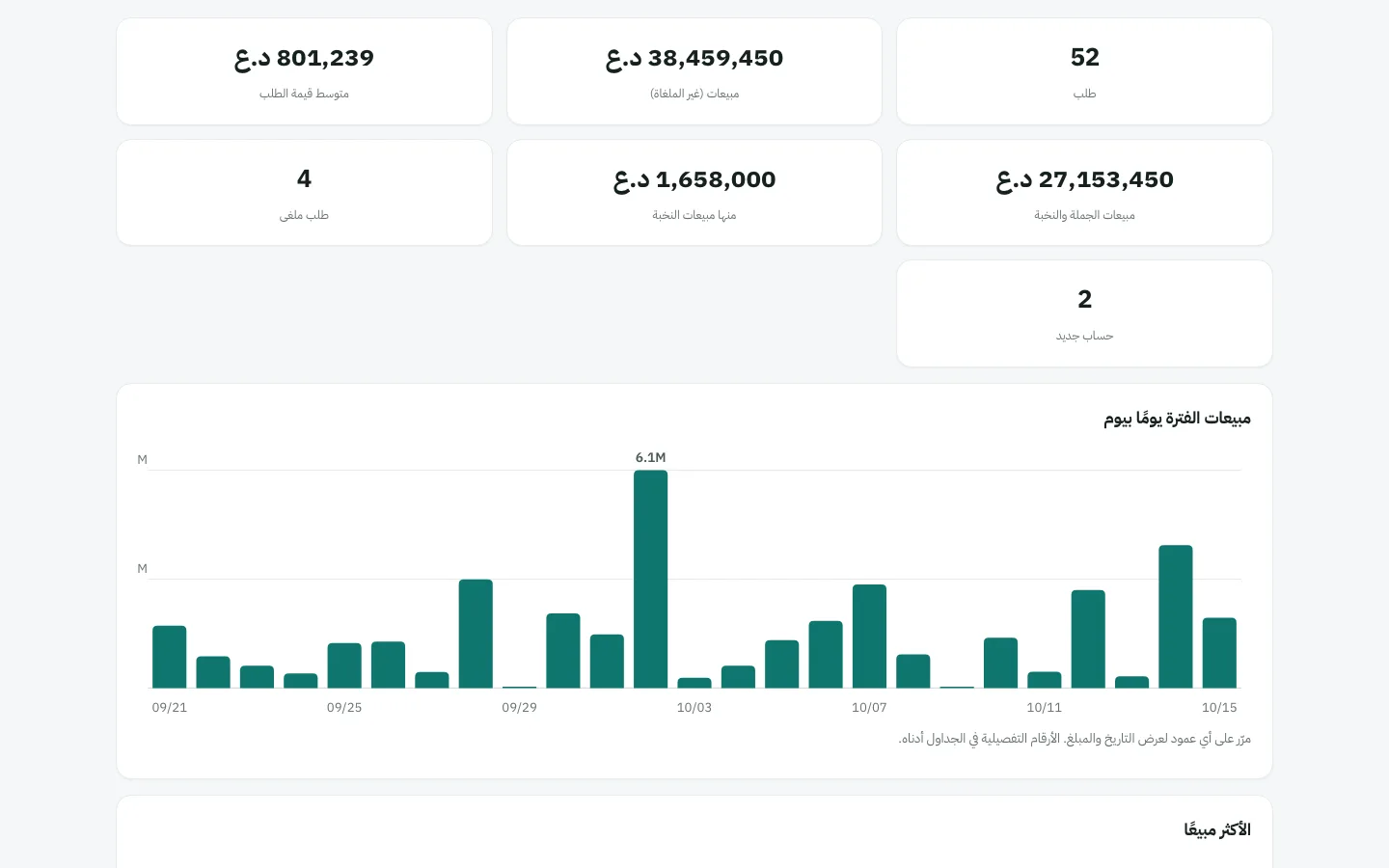The image size is (1389, 868).
Task: Click the cancelled orders count 4
Action: (304, 179)
